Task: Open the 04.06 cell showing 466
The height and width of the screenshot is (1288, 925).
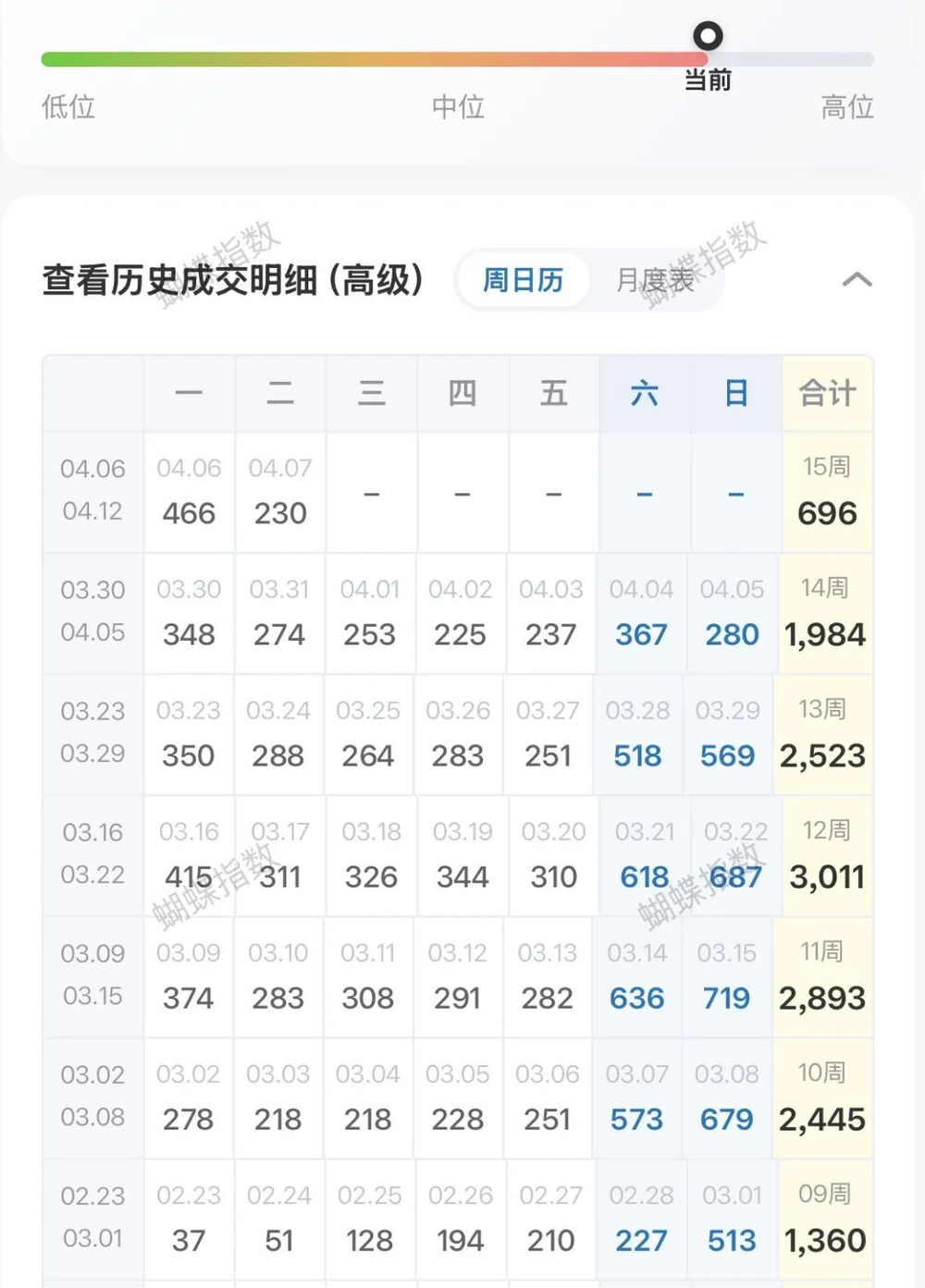Action: pyautogui.click(x=189, y=494)
